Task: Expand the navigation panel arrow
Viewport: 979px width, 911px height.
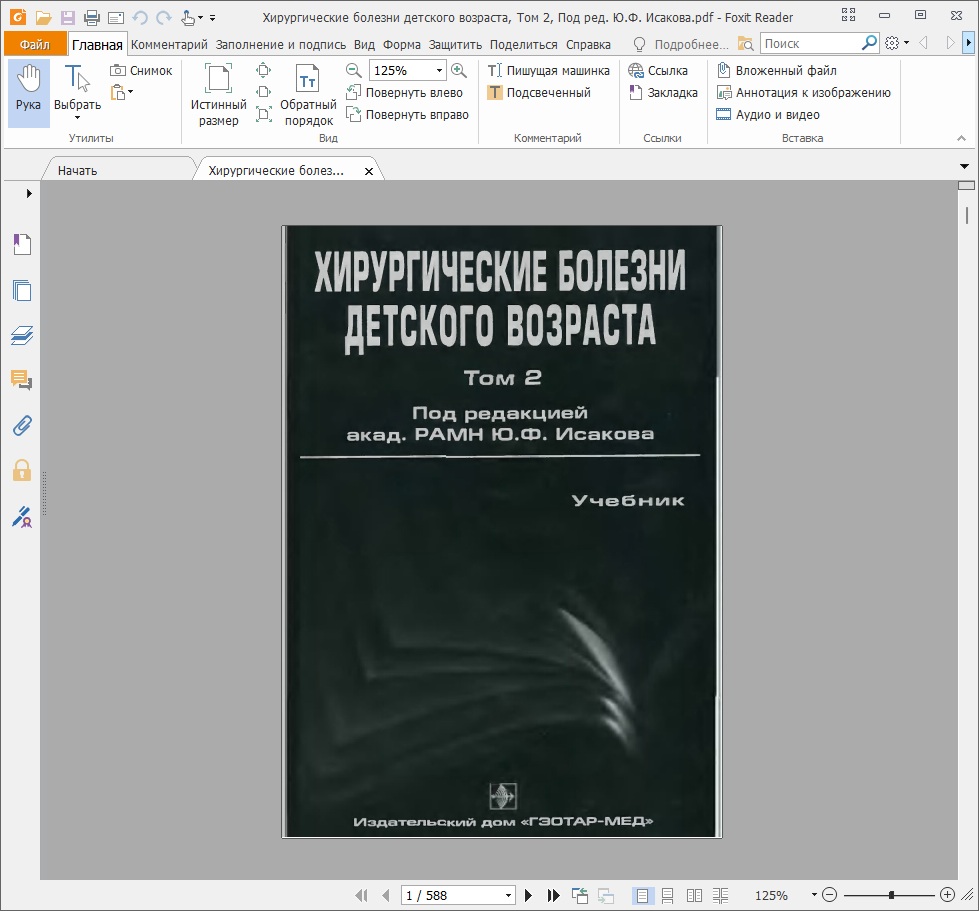Action: 29,194
